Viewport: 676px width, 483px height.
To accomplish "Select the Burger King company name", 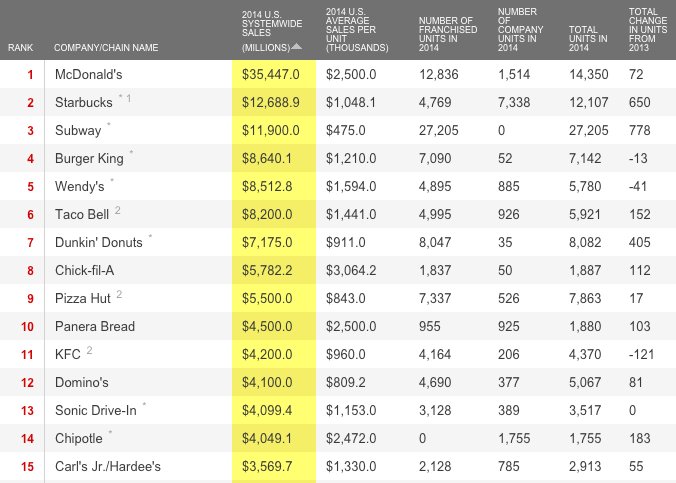I will (x=89, y=158).
